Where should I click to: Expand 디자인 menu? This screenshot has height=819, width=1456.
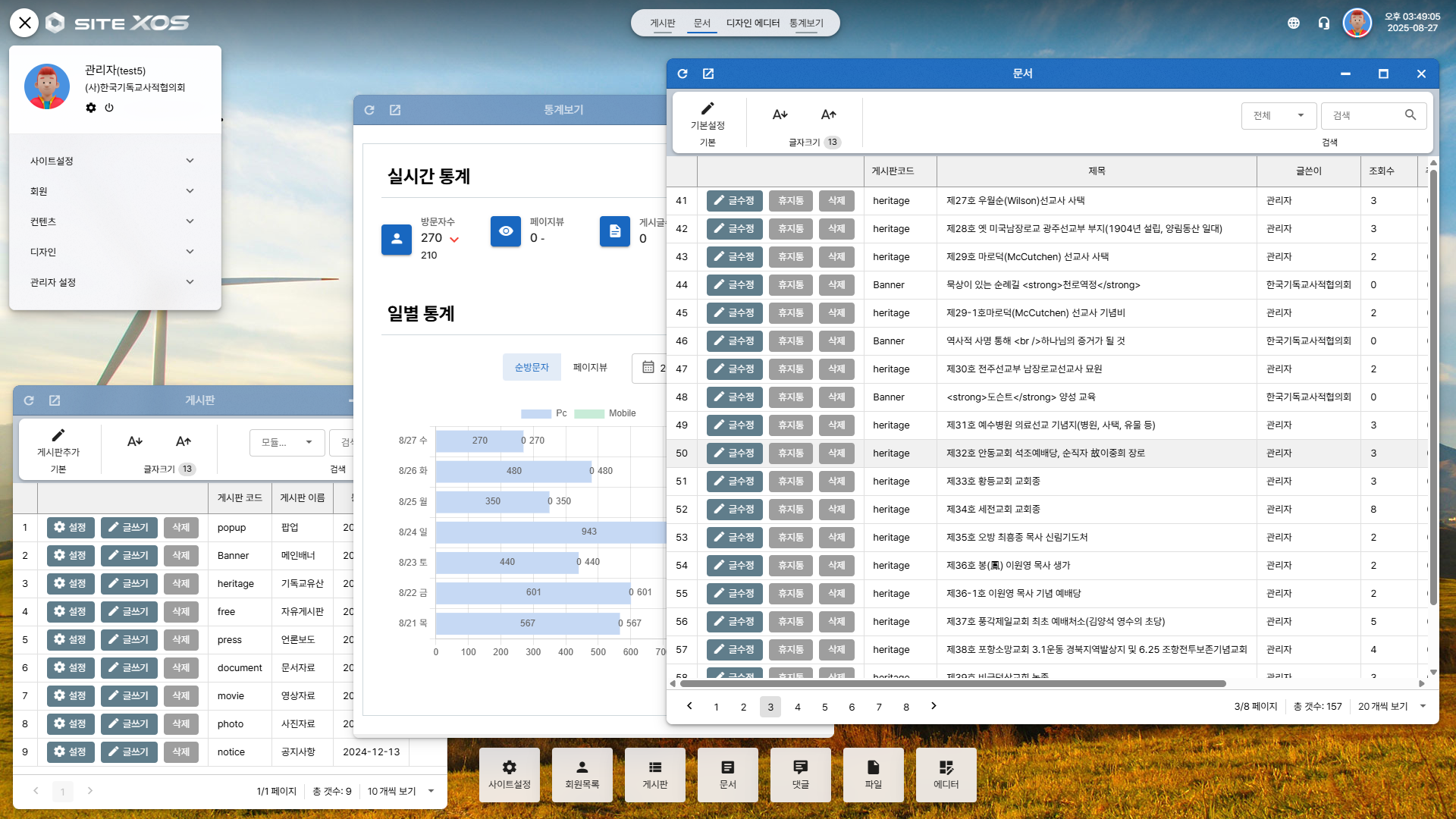tap(112, 252)
